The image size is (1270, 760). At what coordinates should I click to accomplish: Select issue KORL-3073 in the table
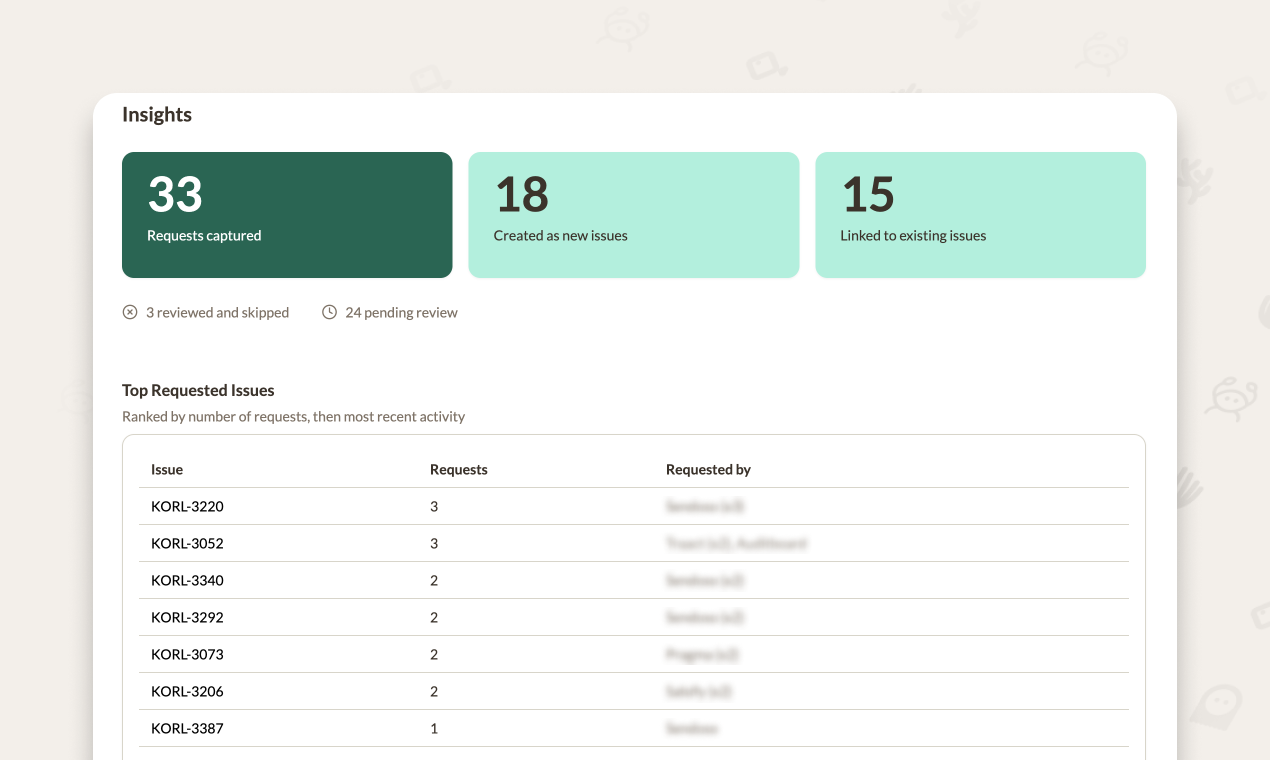click(187, 654)
